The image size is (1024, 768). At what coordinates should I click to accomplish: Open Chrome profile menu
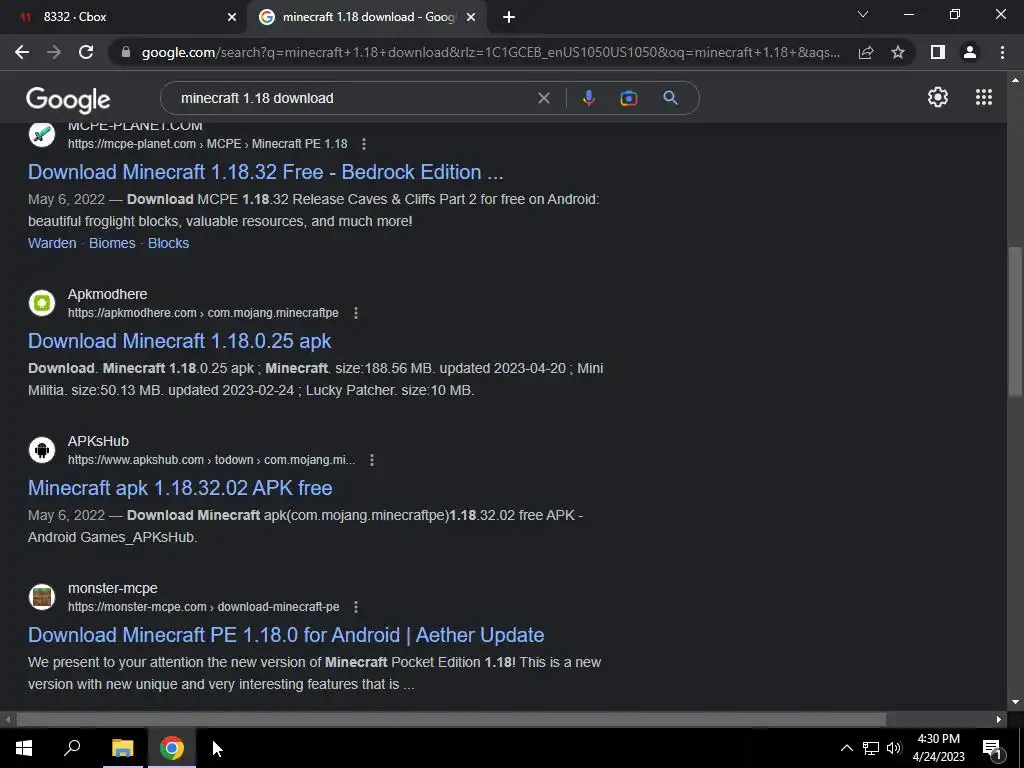pos(970,52)
